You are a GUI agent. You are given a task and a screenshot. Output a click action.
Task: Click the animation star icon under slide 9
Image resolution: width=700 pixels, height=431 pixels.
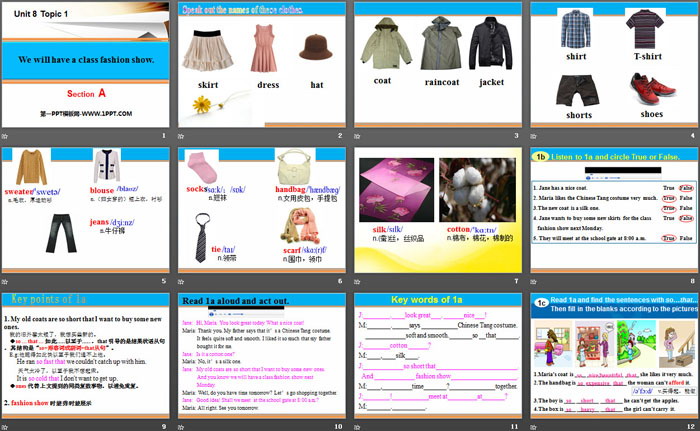(x=5, y=427)
